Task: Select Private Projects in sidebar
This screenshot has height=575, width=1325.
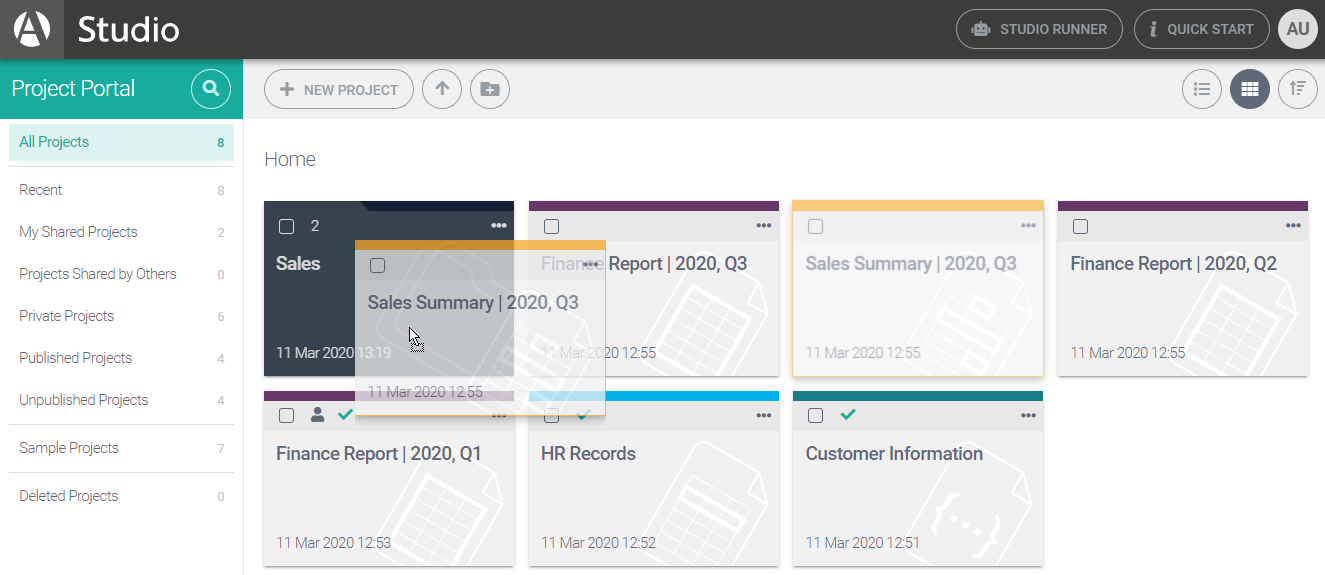Action: coord(67,316)
